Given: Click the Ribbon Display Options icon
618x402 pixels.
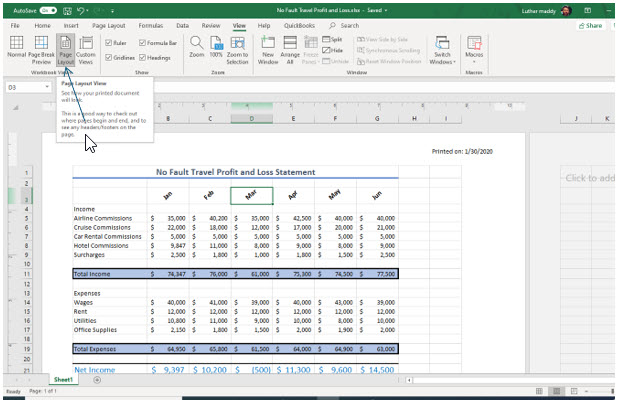Looking at the screenshot, I should click(587, 11).
